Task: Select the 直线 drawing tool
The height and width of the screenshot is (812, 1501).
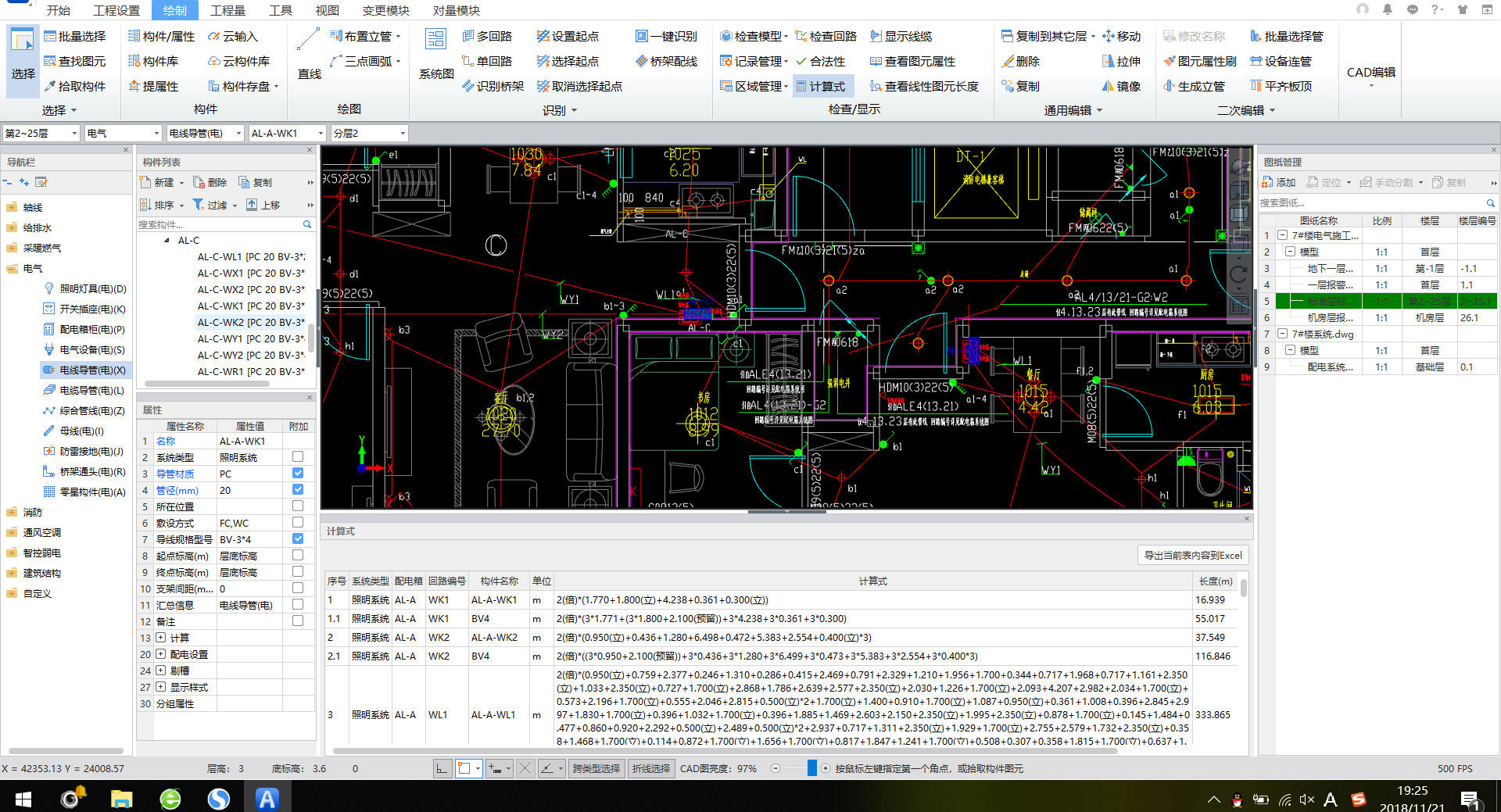Action: pyautogui.click(x=310, y=55)
